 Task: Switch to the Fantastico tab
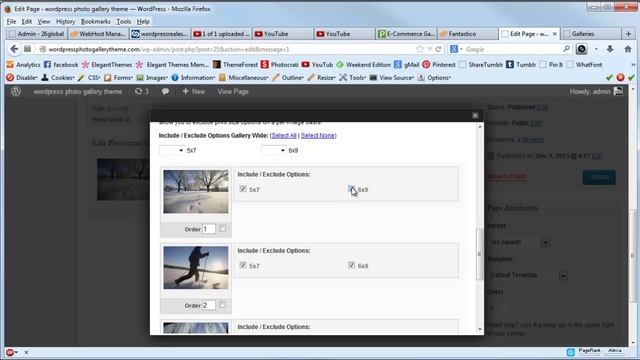pyautogui.click(x=467, y=34)
